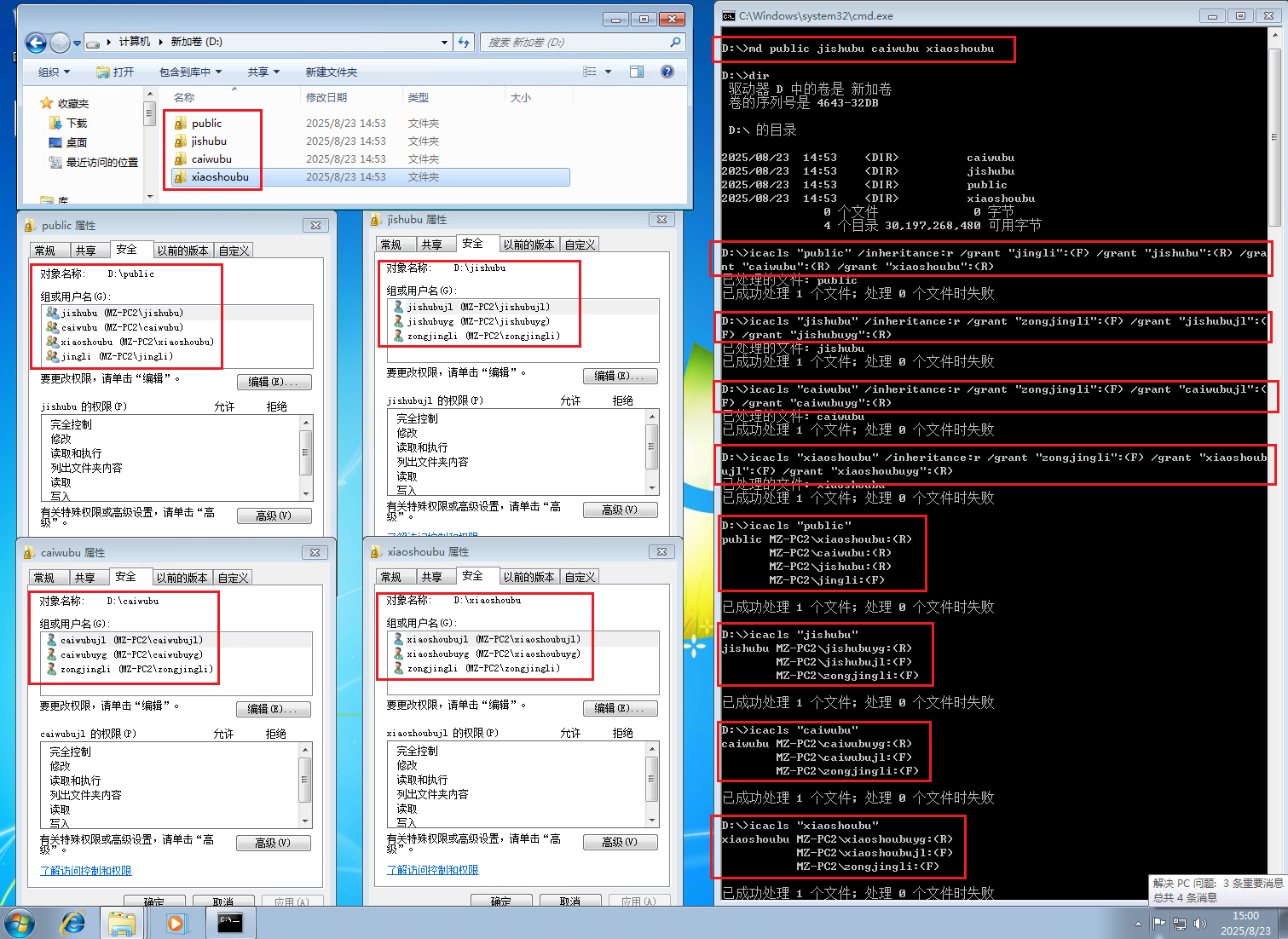1288x939 pixels.
Task: Click the 名称 column header
Action: [230, 97]
